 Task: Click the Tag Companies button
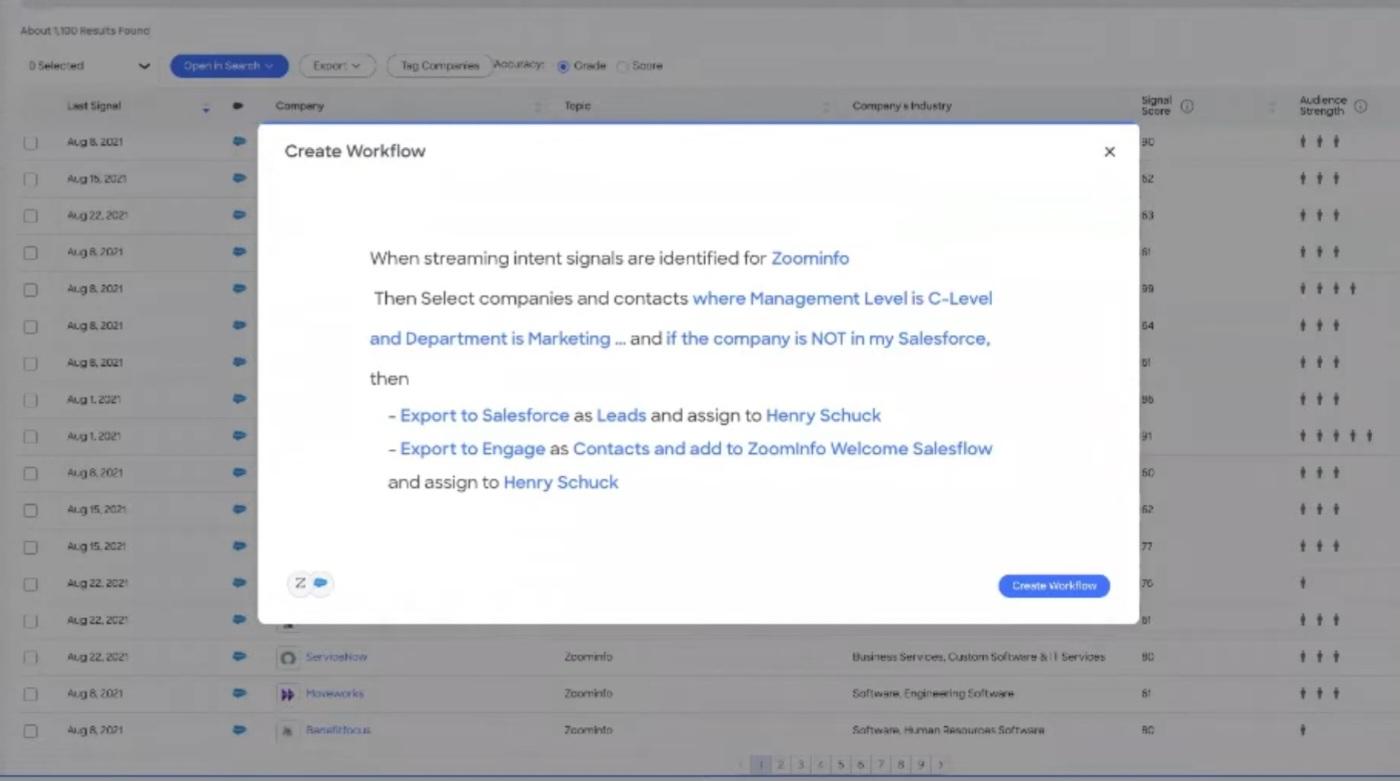pos(440,66)
